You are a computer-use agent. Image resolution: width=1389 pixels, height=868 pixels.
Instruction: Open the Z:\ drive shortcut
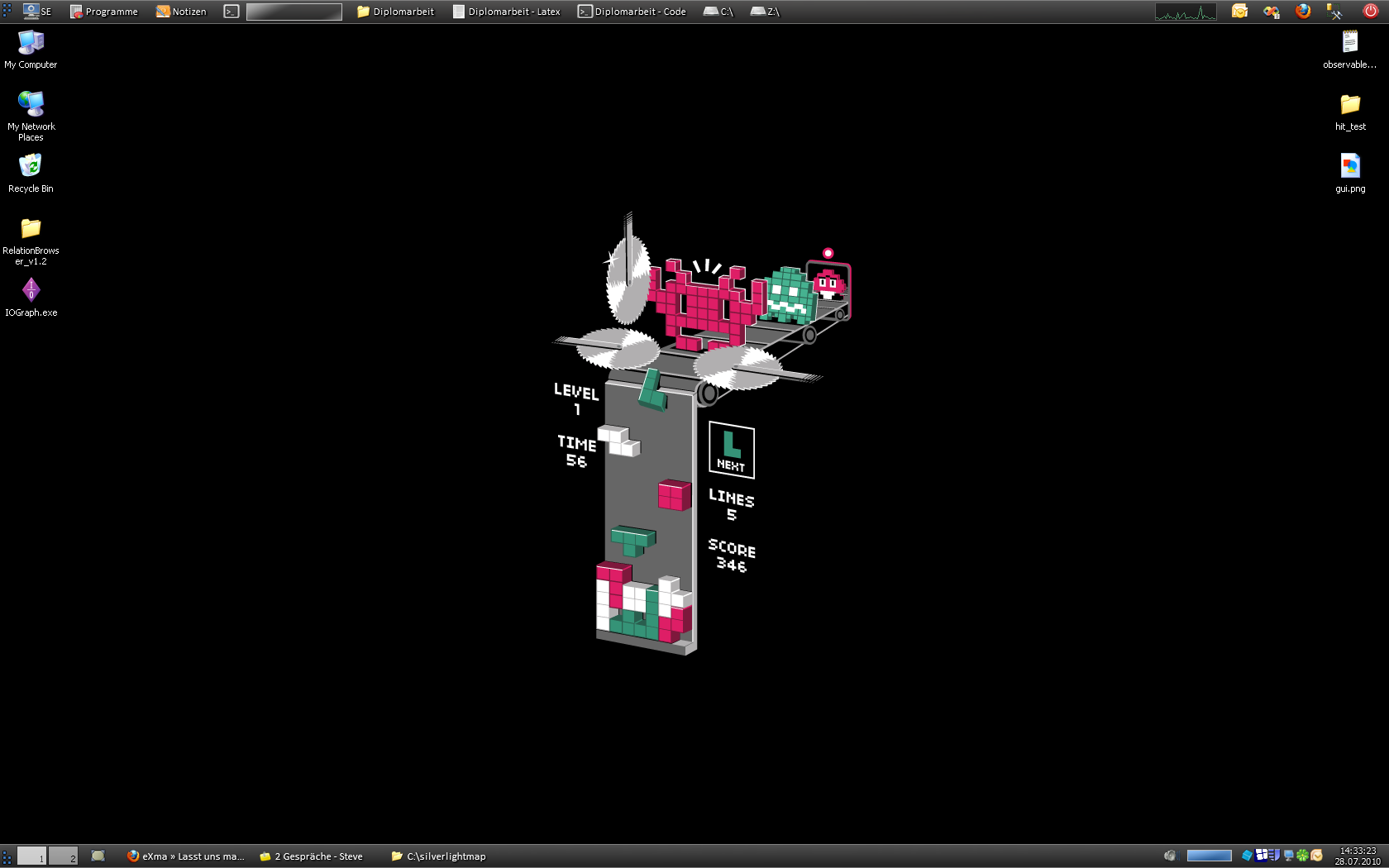click(x=765, y=12)
